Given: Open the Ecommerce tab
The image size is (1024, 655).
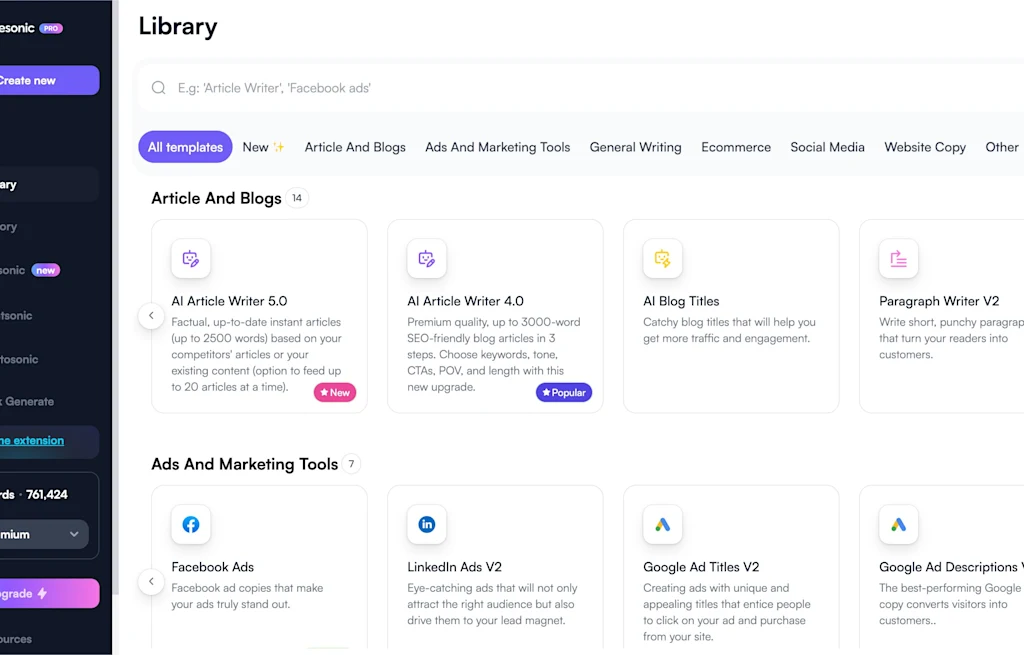Looking at the screenshot, I should [736, 147].
